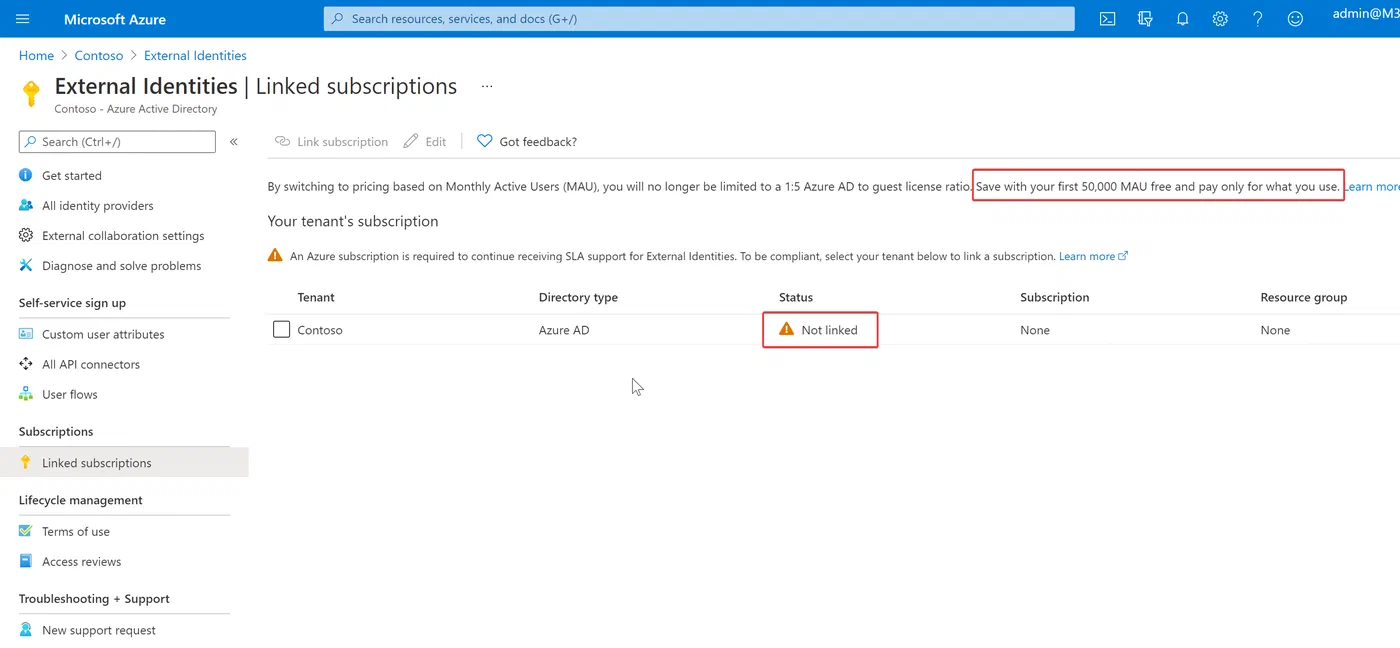This screenshot has height=648, width=1400.
Task: Open Learn more link after MAU pricing text
Action: coord(1372,187)
